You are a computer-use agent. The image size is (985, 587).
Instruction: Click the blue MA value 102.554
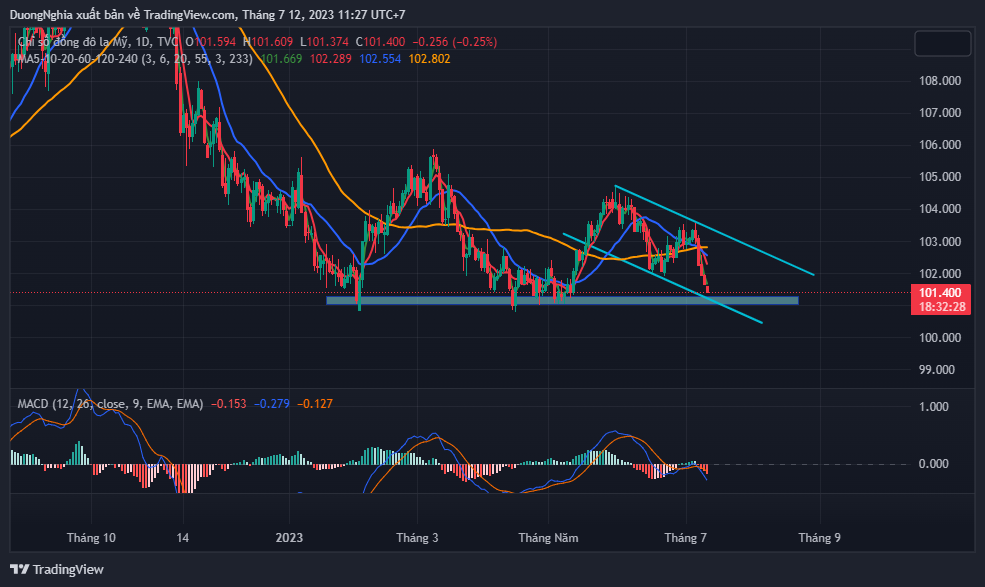[x=380, y=59]
